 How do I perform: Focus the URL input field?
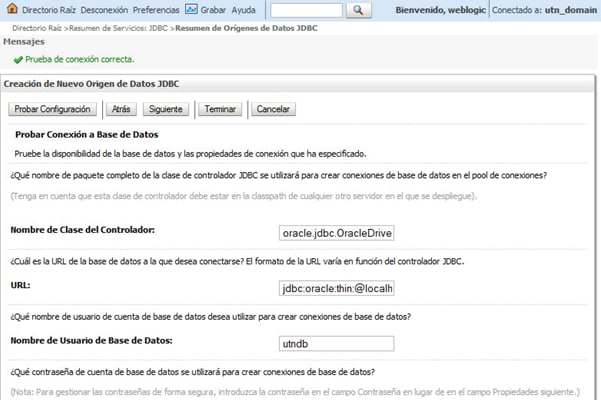[x=337, y=288]
